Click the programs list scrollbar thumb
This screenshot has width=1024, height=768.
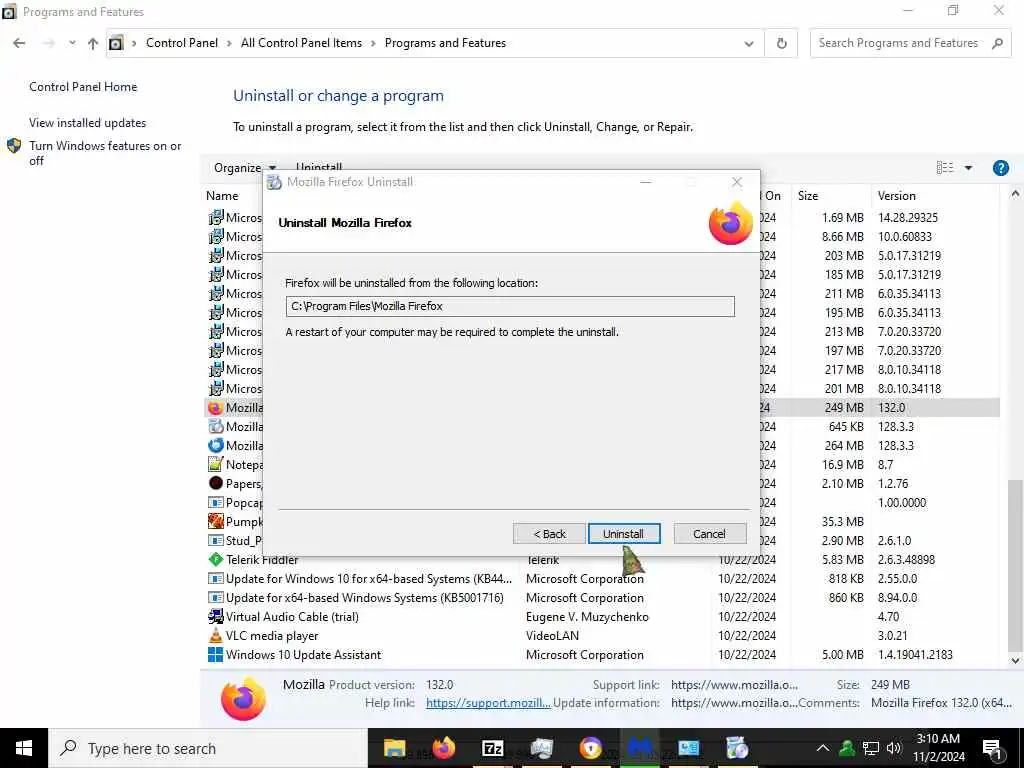tap(1015, 565)
